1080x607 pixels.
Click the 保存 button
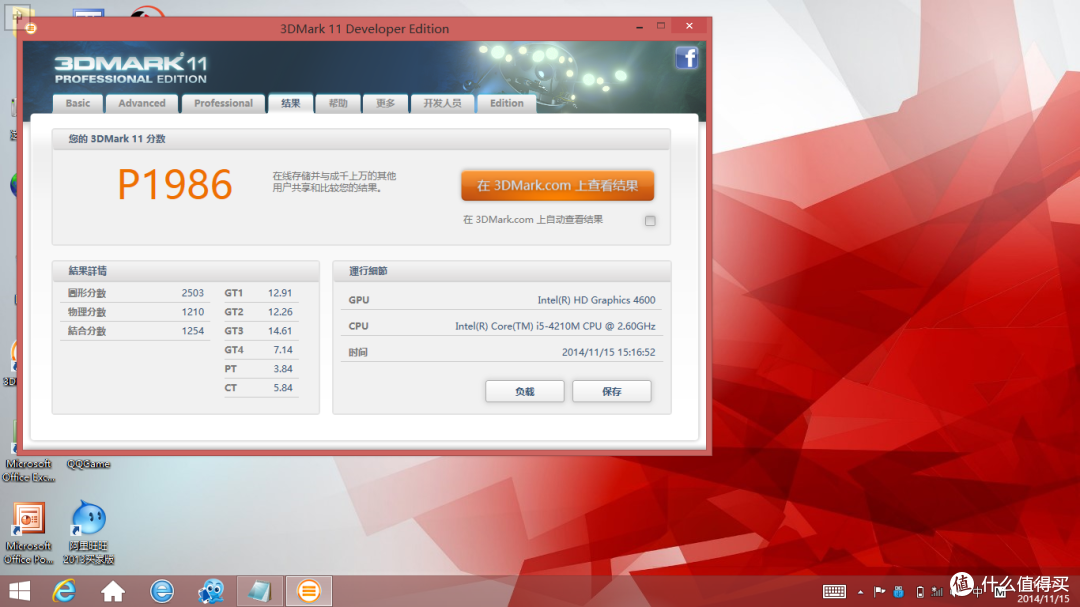(612, 391)
